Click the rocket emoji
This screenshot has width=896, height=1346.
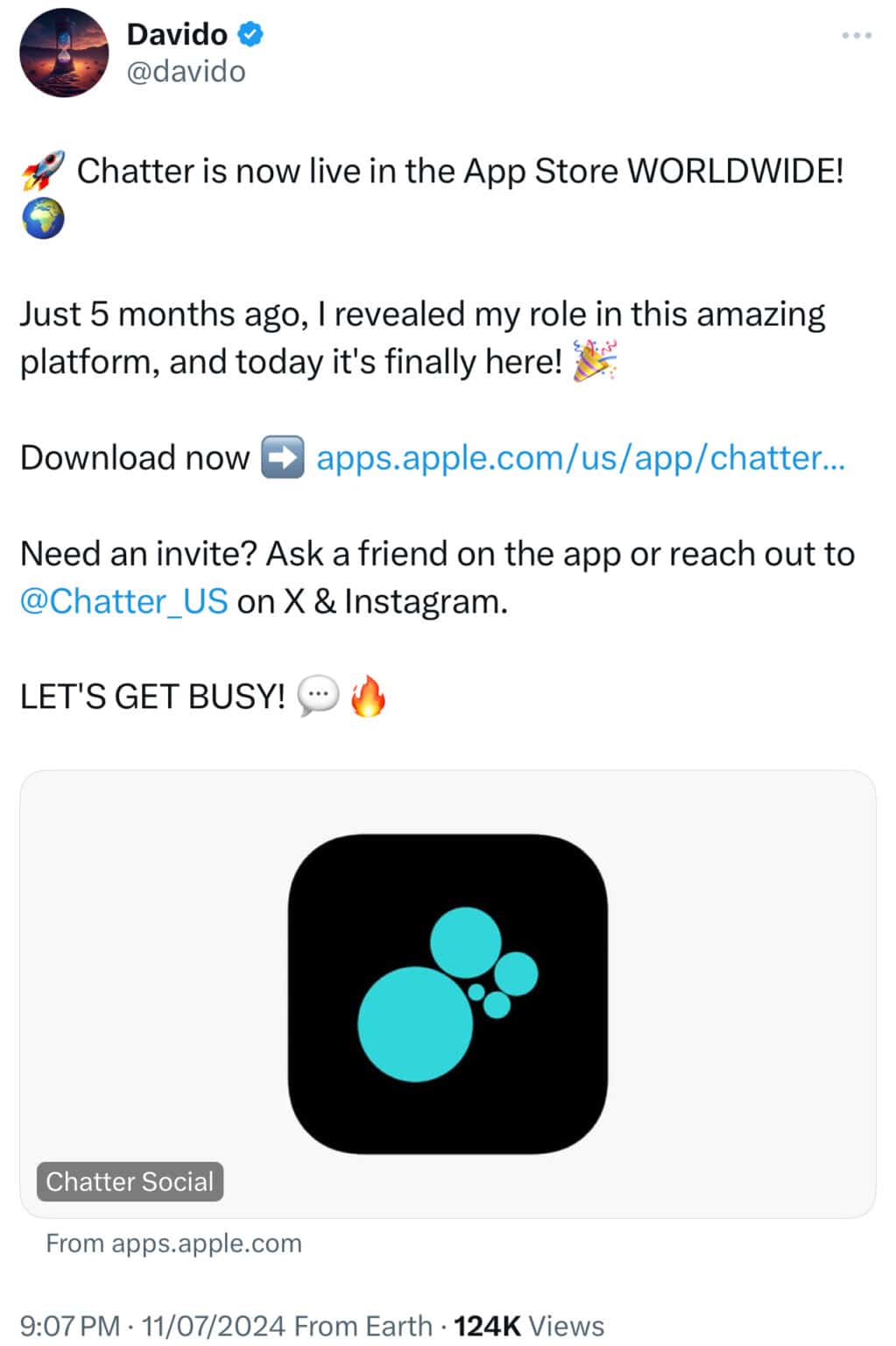coord(43,170)
